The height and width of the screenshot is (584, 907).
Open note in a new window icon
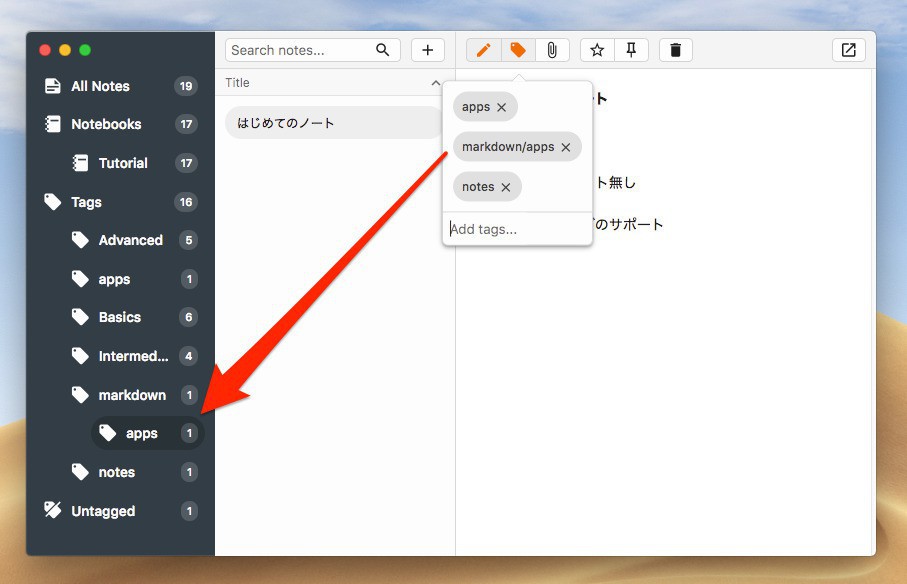coord(848,50)
